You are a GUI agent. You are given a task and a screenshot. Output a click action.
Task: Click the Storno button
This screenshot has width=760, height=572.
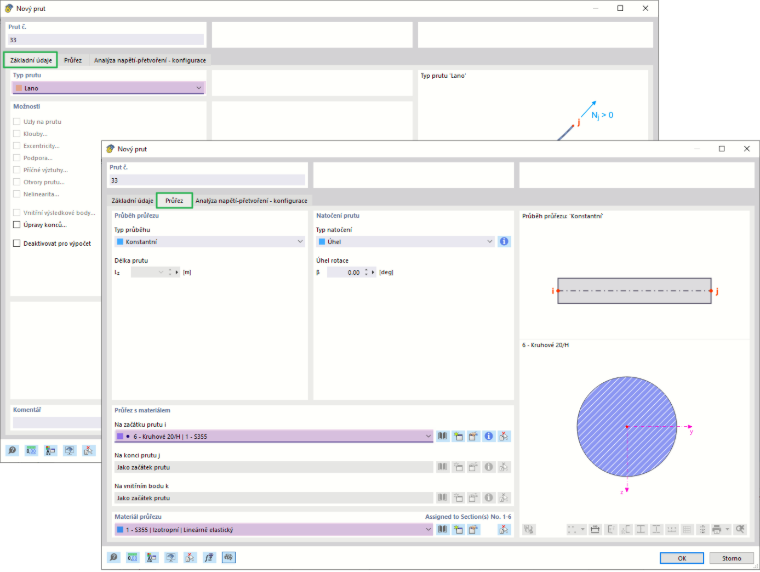[x=731, y=558]
